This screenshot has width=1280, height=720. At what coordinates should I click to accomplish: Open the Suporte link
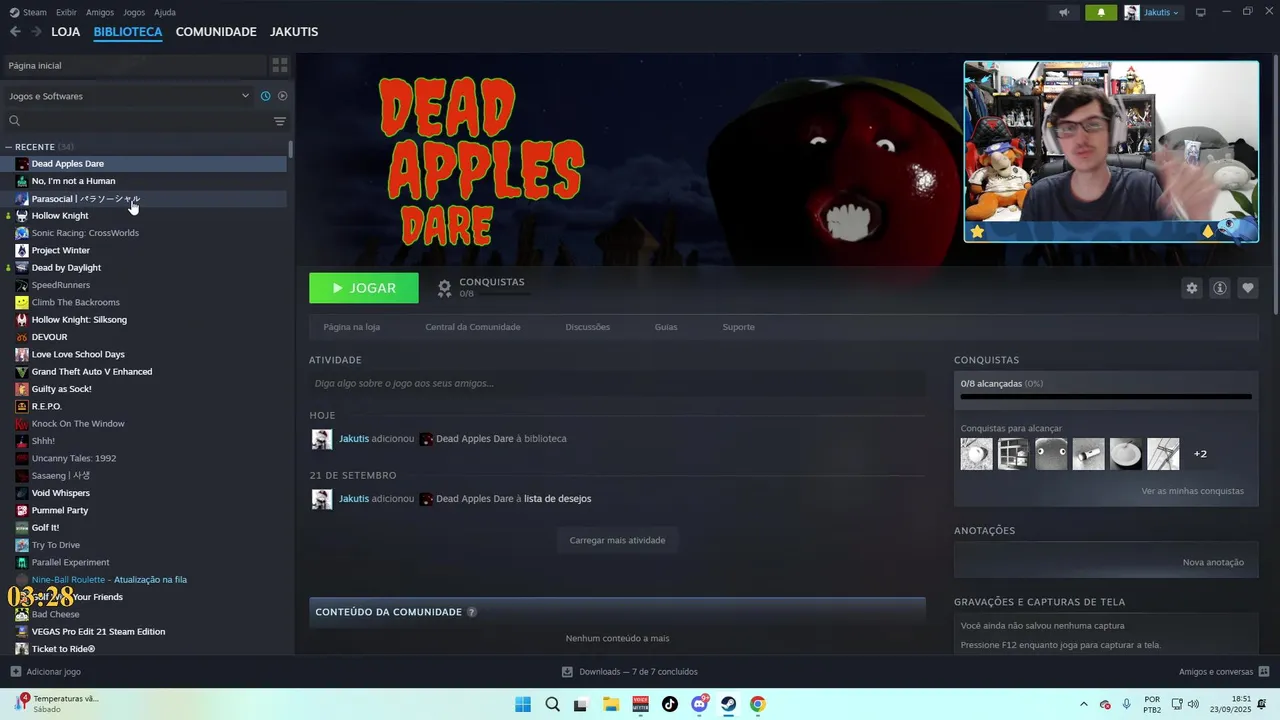(739, 327)
